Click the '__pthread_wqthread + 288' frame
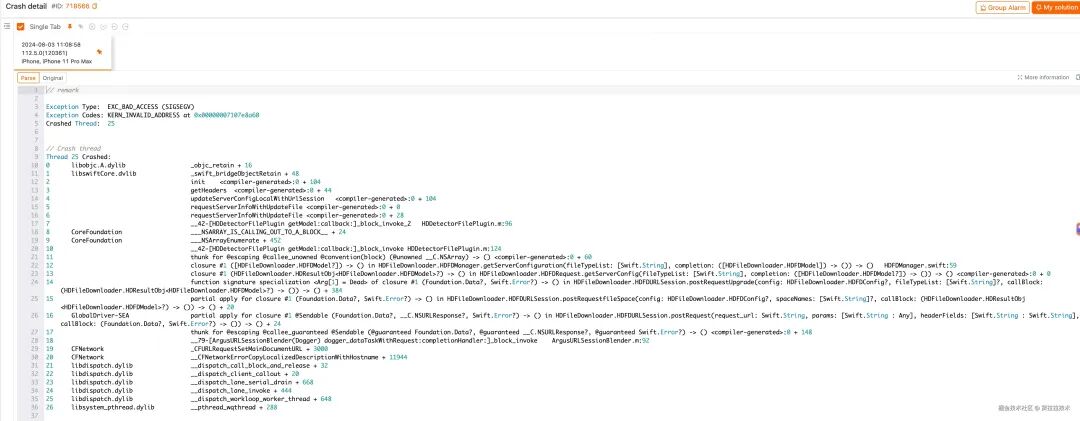 (233, 407)
